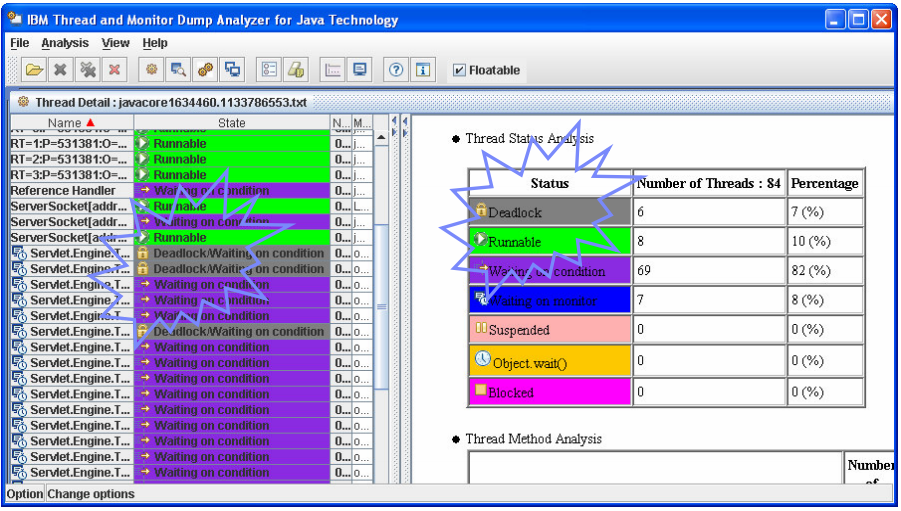Click the single orange gear thread detail icon
This screenshot has width=901, height=511.
coord(151,70)
